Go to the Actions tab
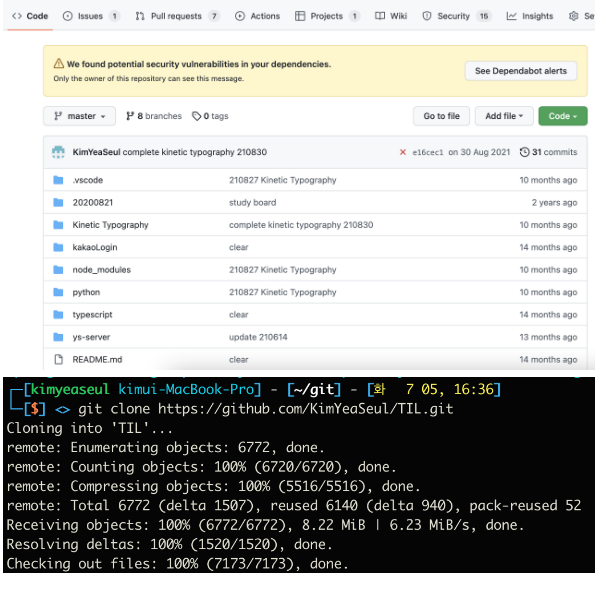This screenshot has width=606, height=589. tap(257, 16)
